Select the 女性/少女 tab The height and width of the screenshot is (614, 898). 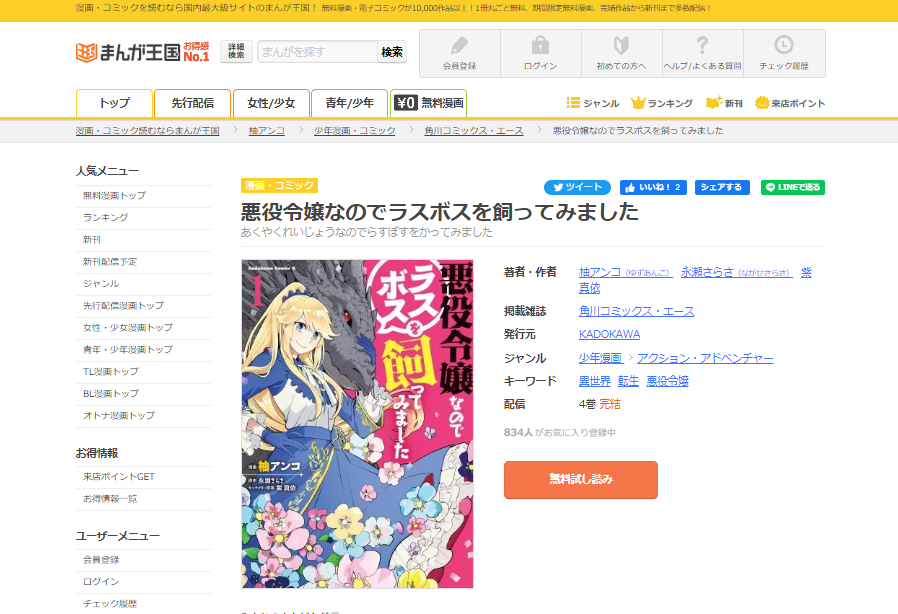click(x=271, y=103)
